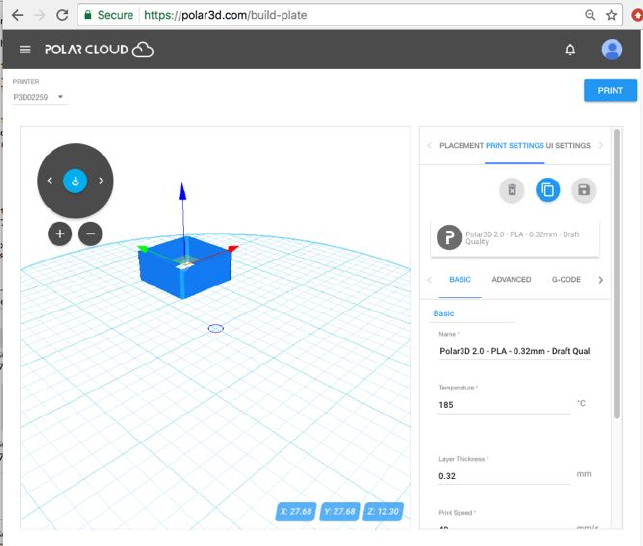Click the Layer Thickness field 0.32
The width and height of the screenshot is (643, 546).
(504, 476)
